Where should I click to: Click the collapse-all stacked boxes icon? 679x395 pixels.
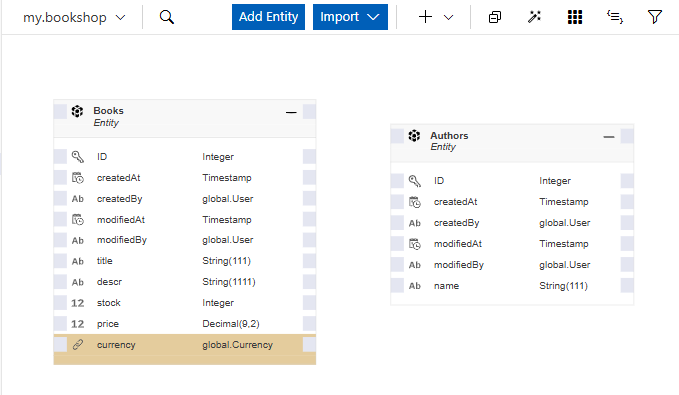coord(495,17)
